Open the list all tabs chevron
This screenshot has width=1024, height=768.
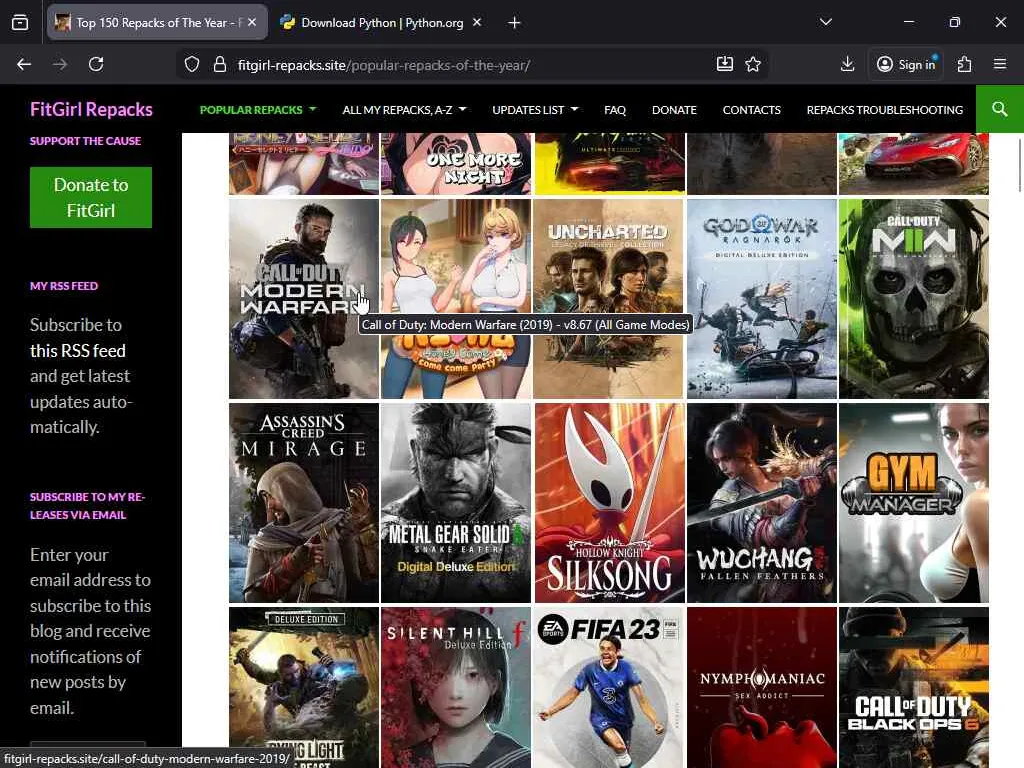coord(826,22)
